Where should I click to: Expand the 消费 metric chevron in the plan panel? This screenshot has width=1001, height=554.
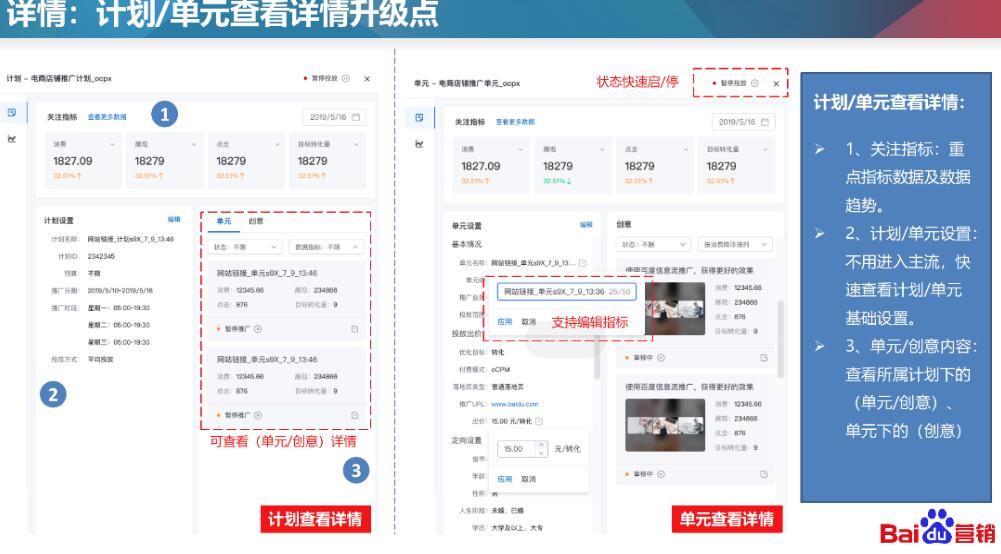pyautogui.click(x=112, y=145)
